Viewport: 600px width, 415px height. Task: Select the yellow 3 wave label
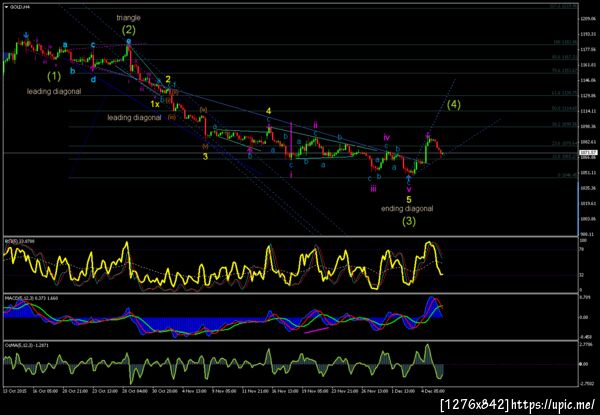click(x=205, y=156)
